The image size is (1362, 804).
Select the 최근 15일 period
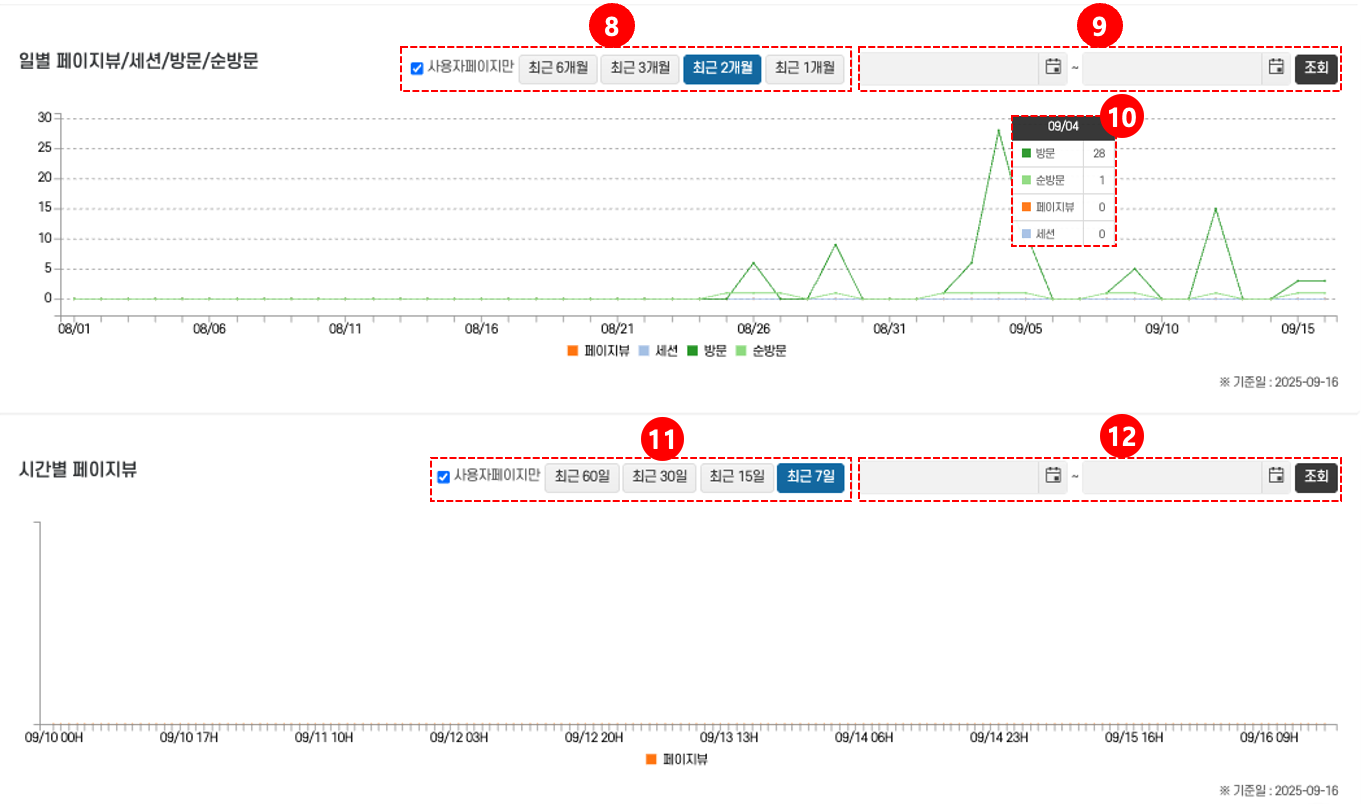tap(737, 477)
